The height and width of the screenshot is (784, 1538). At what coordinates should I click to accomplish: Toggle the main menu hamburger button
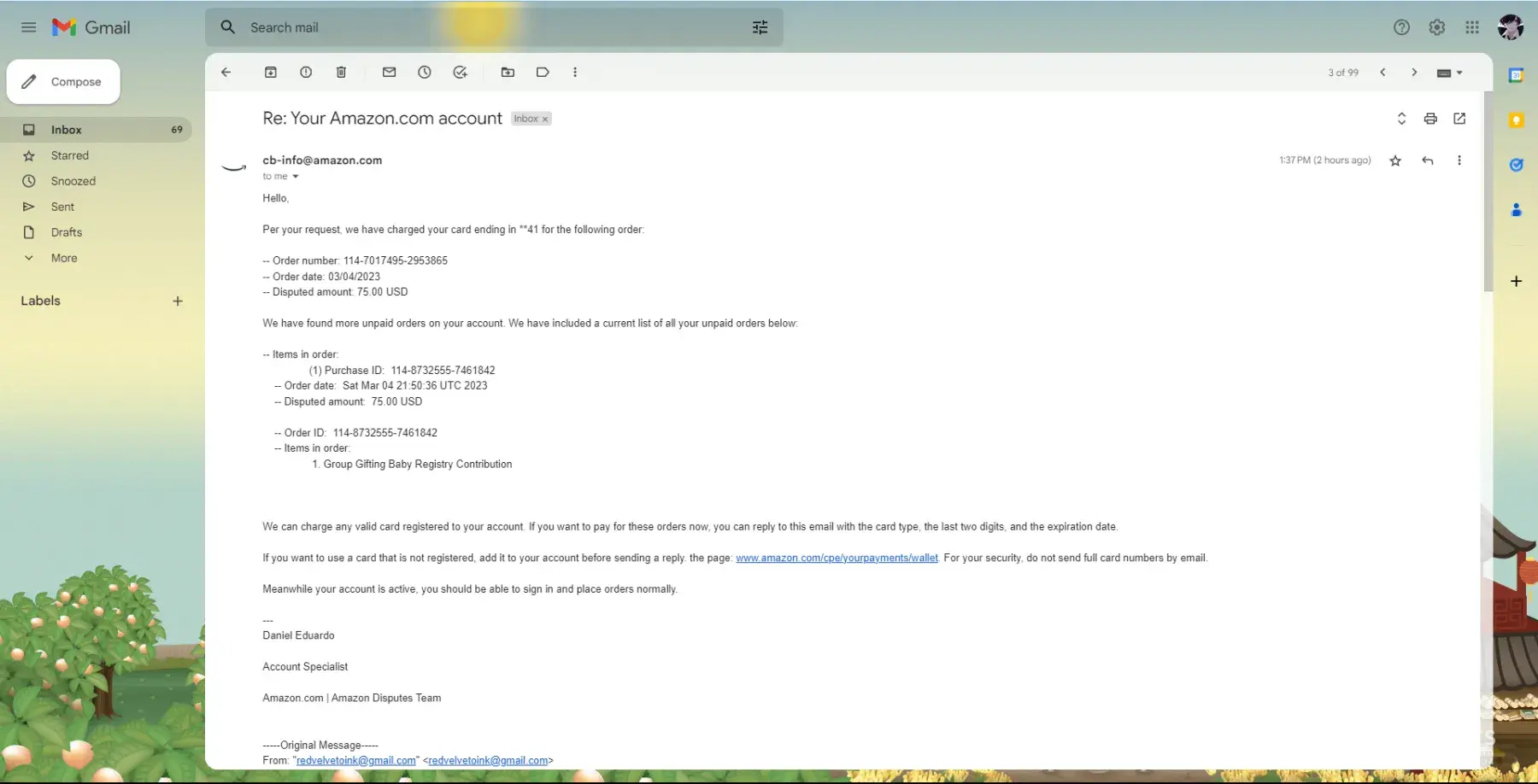point(28,27)
